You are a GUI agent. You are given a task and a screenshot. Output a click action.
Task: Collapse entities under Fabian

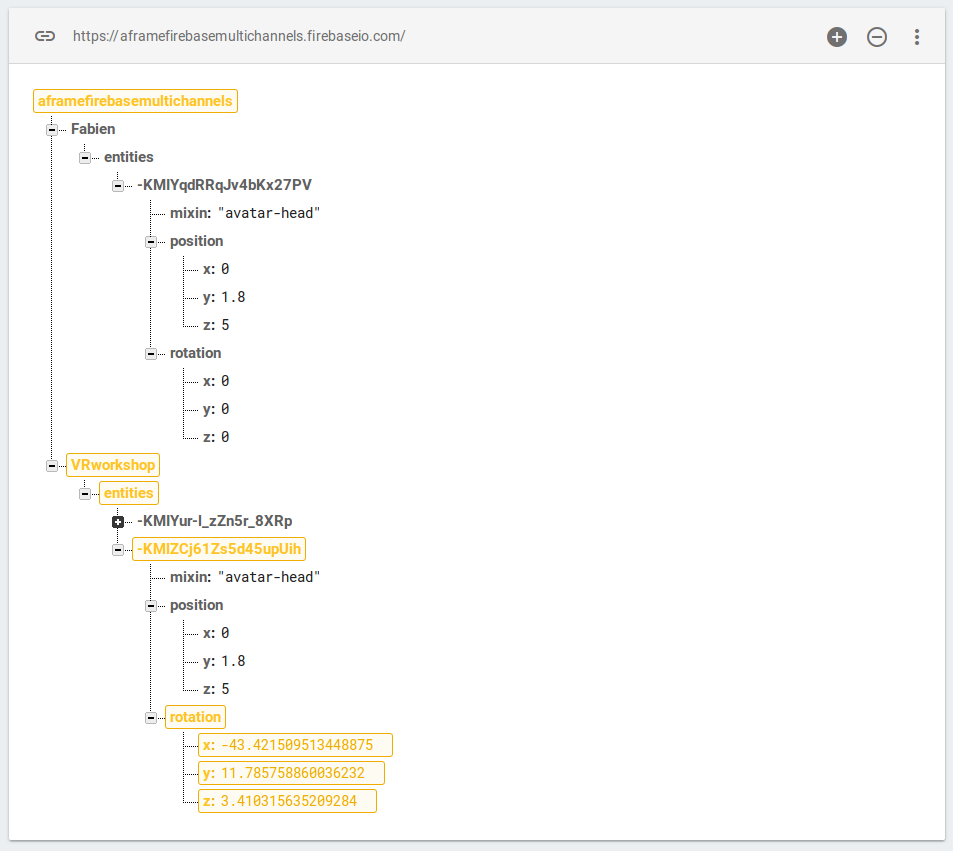tap(85, 158)
